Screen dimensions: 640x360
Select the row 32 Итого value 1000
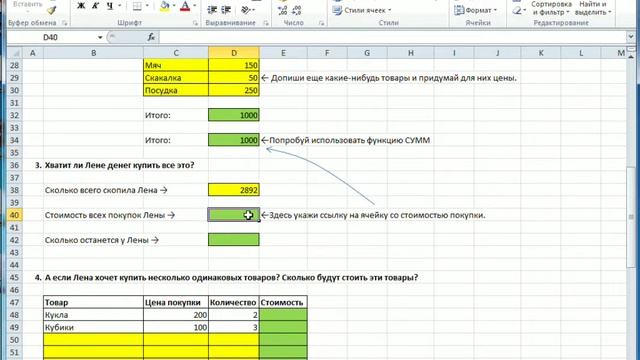click(x=233, y=115)
